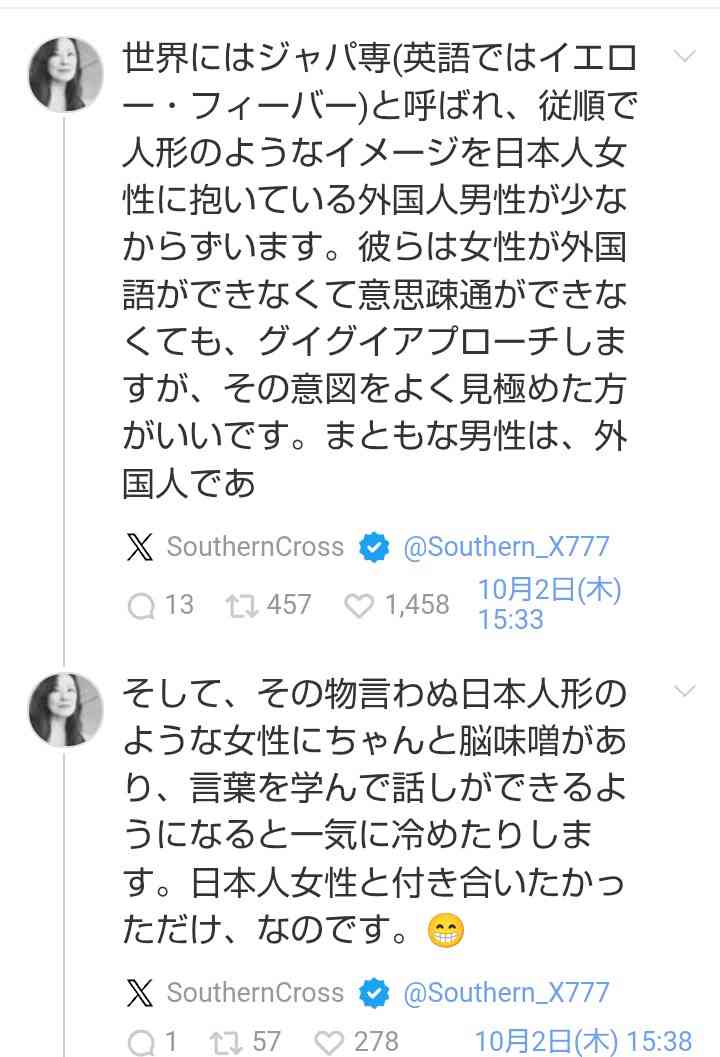This screenshot has width=720, height=1057.
Task: Open @Southern_X777 handle in second tweet
Action: pos(506,992)
